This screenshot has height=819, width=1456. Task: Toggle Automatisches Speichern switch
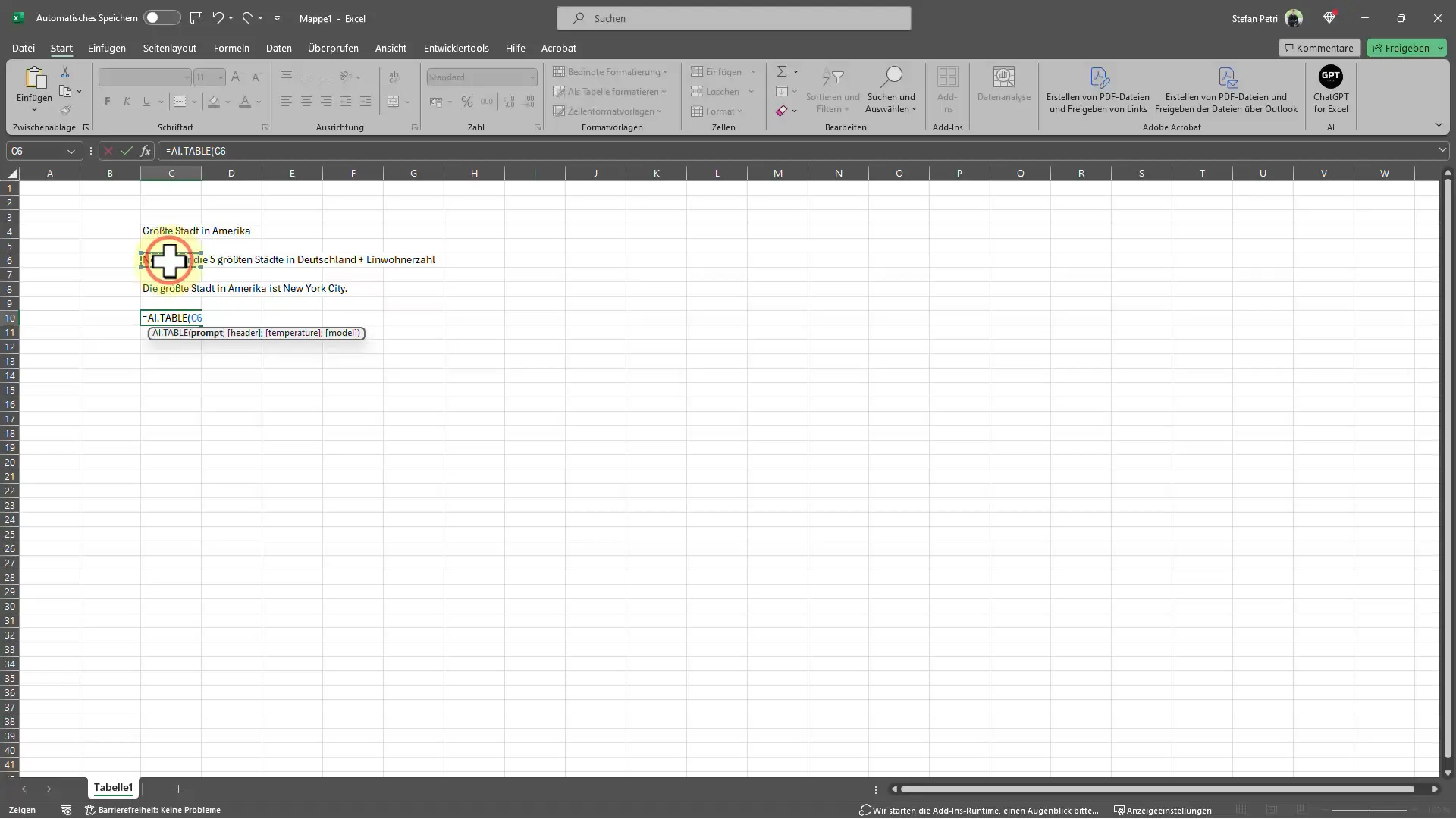tap(162, 17)
